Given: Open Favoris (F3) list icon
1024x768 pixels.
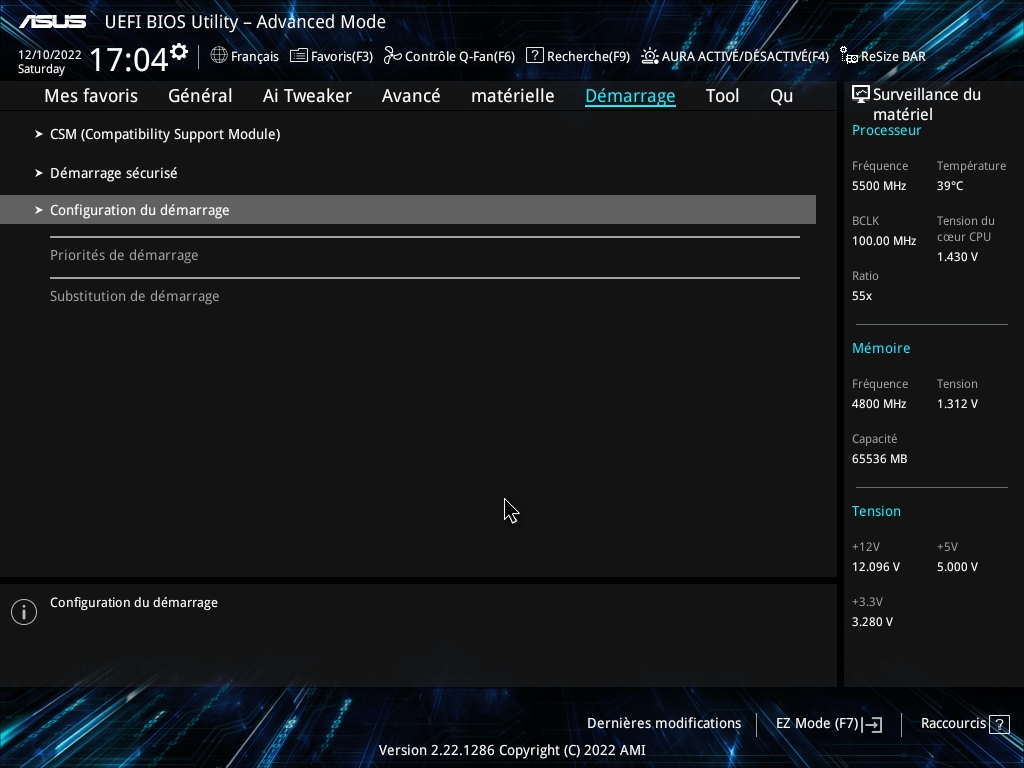Looking at the screenshot, I should [x=299, y=56].
